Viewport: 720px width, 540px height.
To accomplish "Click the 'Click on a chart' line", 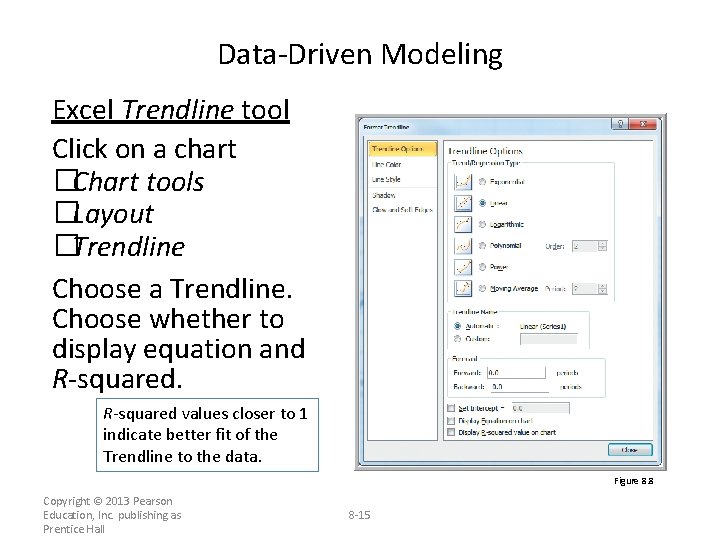I will (x=144, y=149).
